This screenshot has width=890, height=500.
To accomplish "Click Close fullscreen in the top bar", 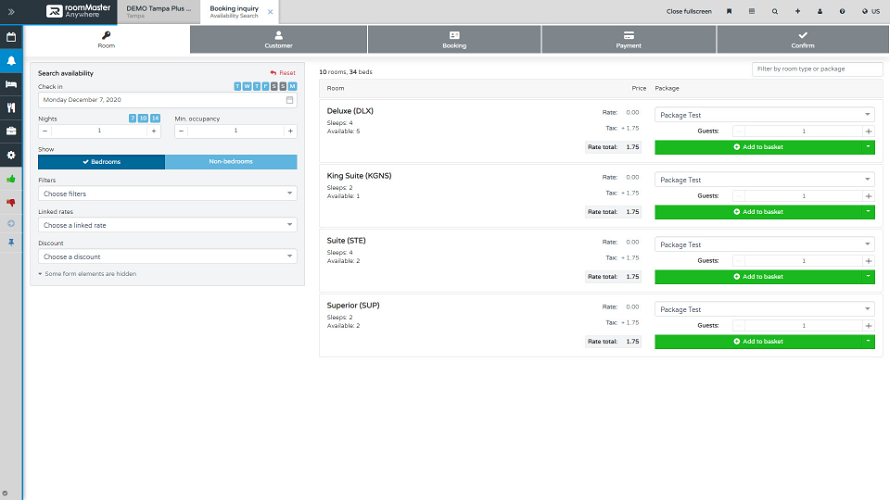I will pos(689,11).
